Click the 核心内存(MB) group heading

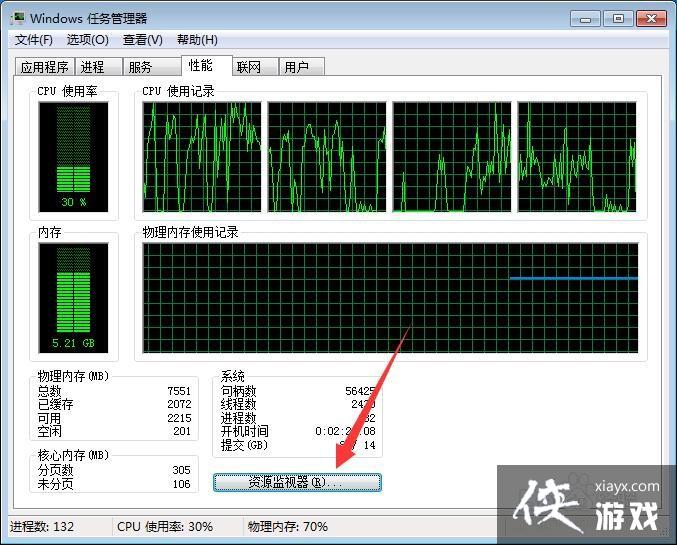(x=73, y=455)
